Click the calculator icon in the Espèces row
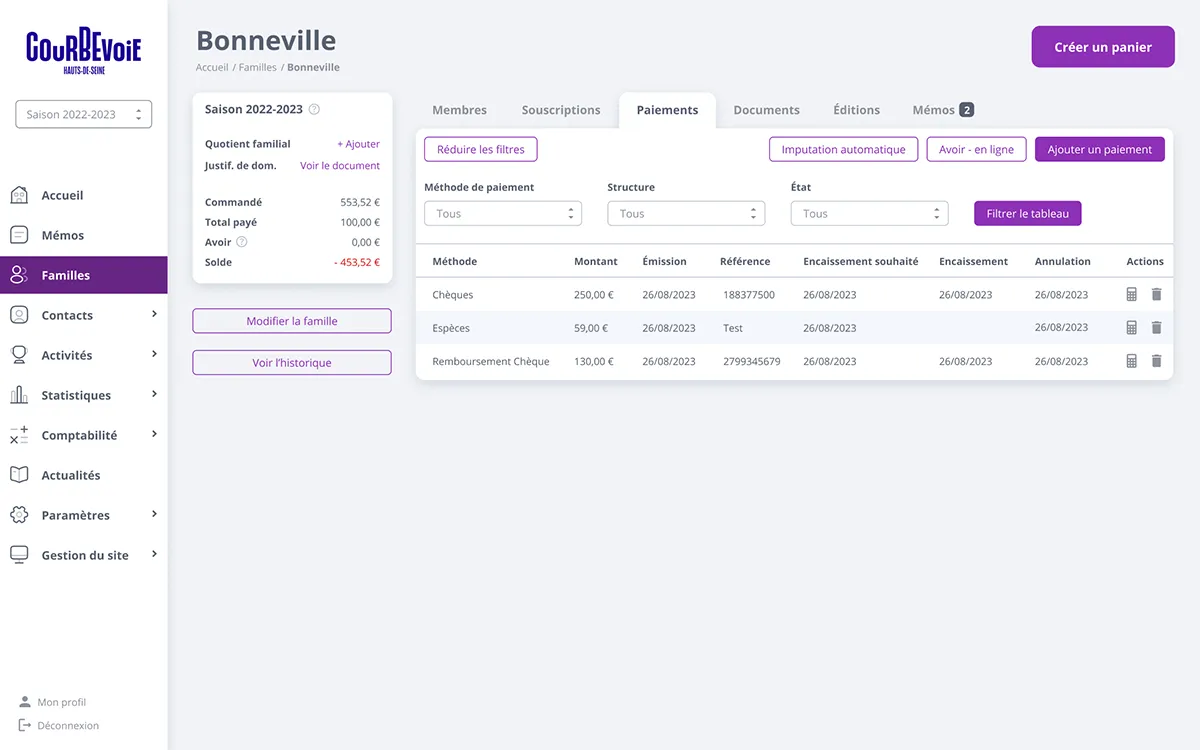Screen dimensions: 1200x750 (x=1132, y=328)
